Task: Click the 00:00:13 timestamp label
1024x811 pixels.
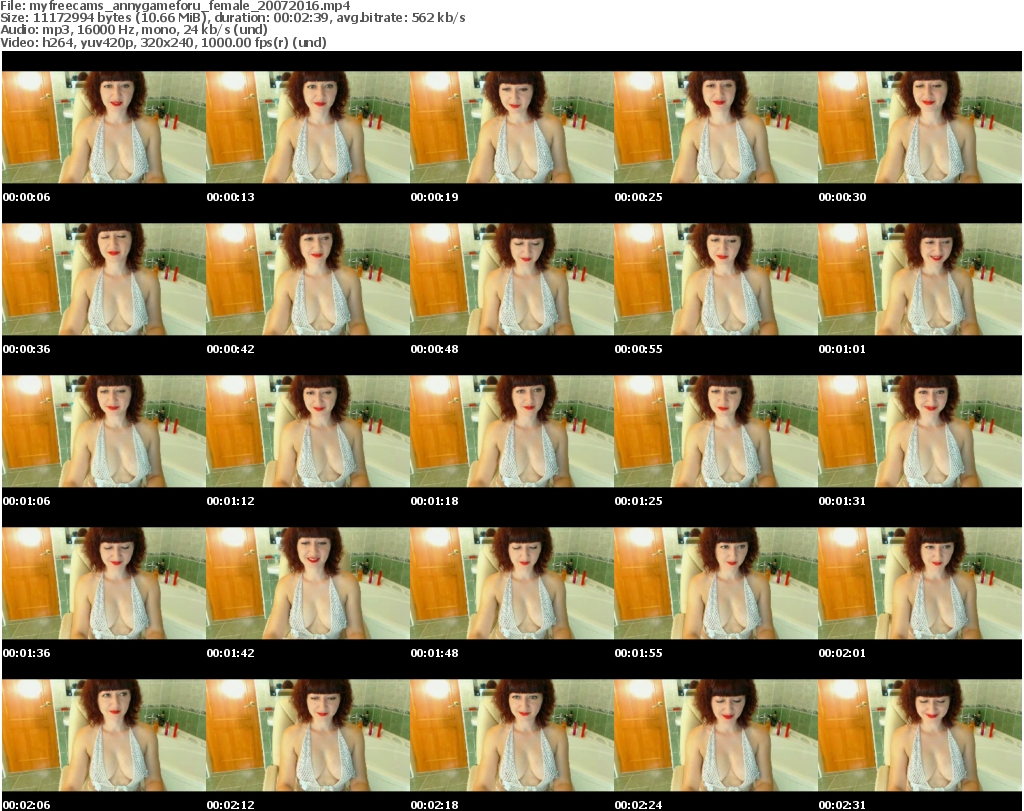Action: click(231, 197)
